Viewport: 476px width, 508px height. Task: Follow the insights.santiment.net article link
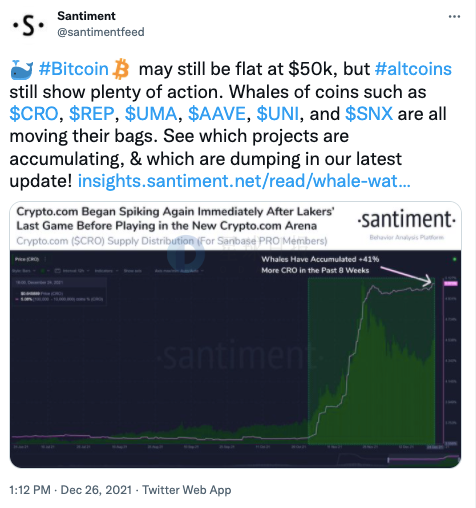(x=244, y=181)
